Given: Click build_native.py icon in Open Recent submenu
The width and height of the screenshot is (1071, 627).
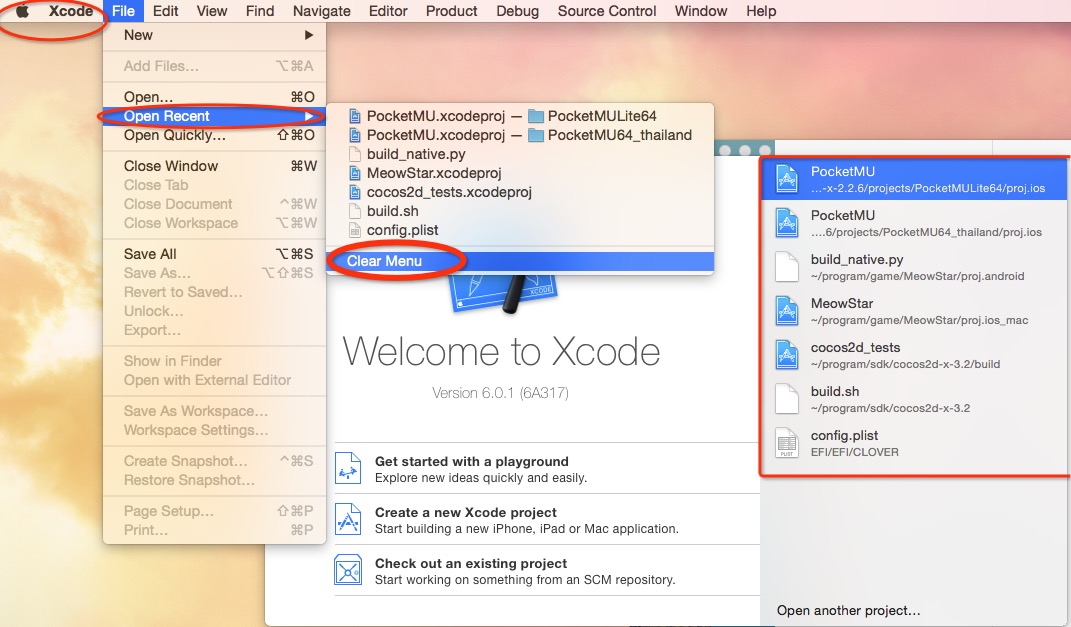Looking at the screenshot, I should 354,154.
